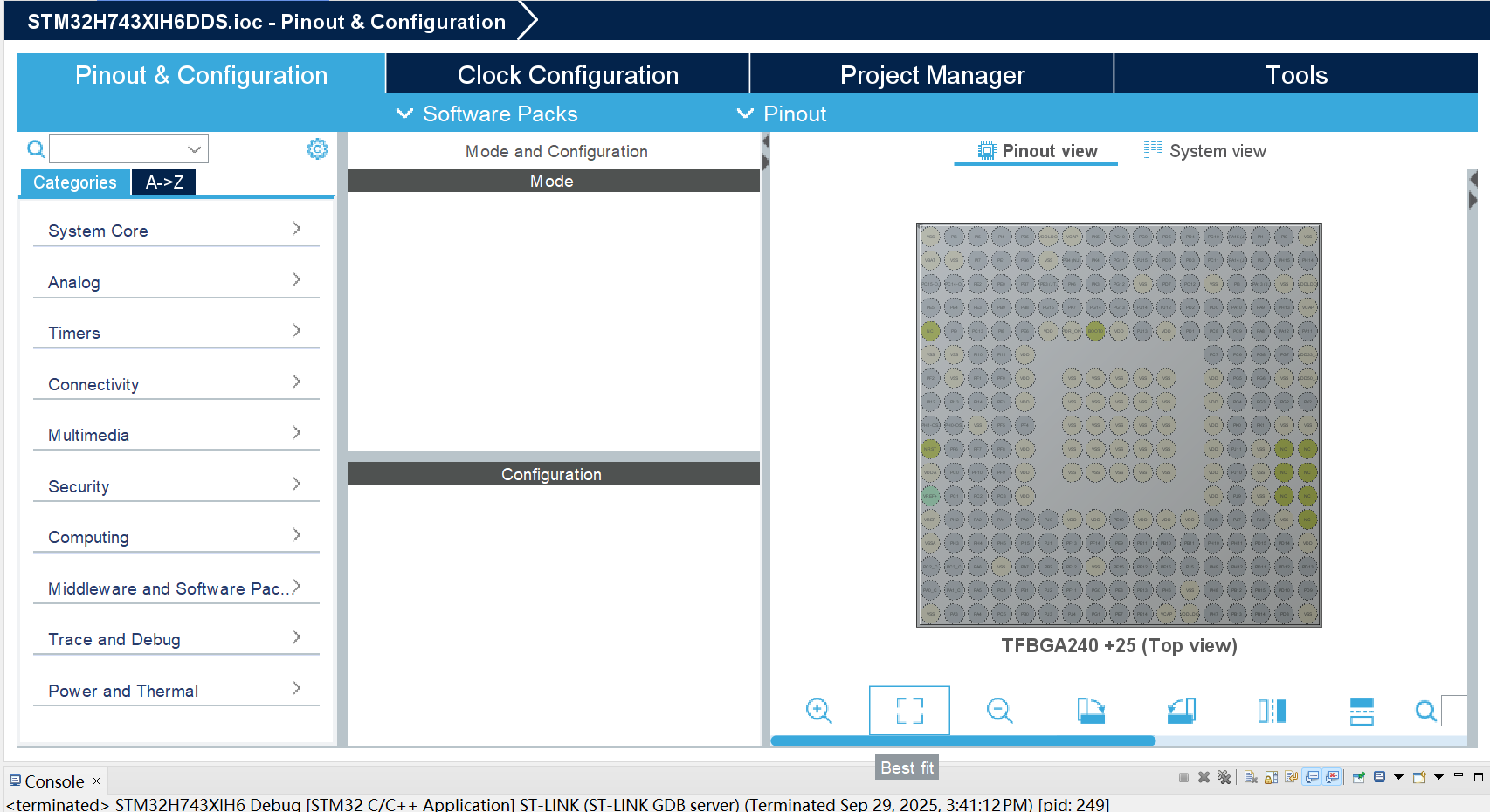Pin the Console view
This screenshot has height=812, width=1490.
coord(1359,777)
